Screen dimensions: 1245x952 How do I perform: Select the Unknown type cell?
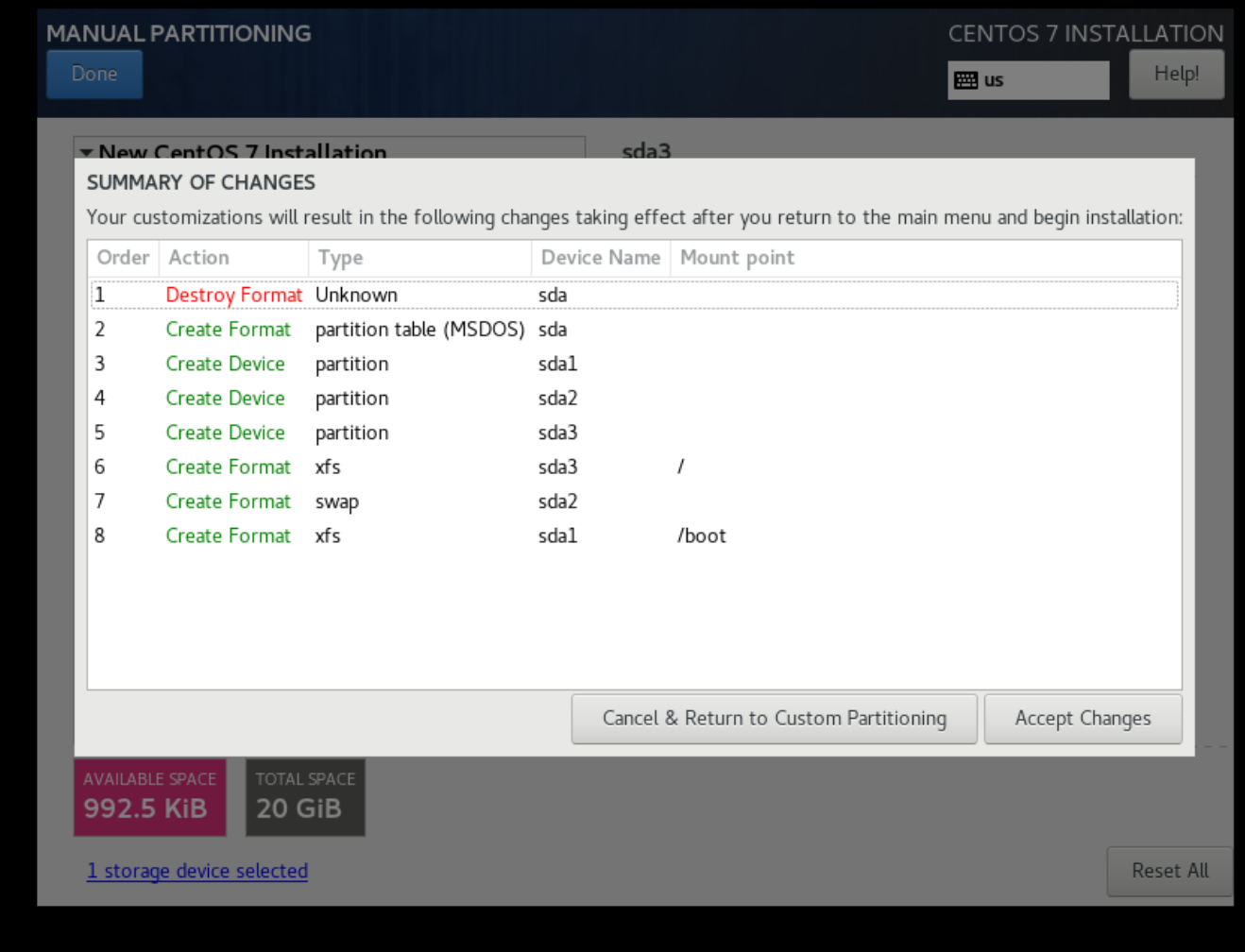coord(356,295)
